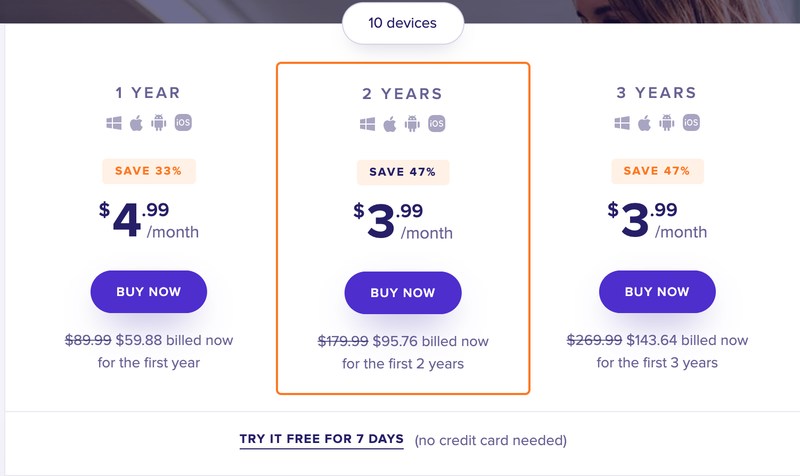
Task: Click Android icon under 3 Years plan
Action: (667, 123)
